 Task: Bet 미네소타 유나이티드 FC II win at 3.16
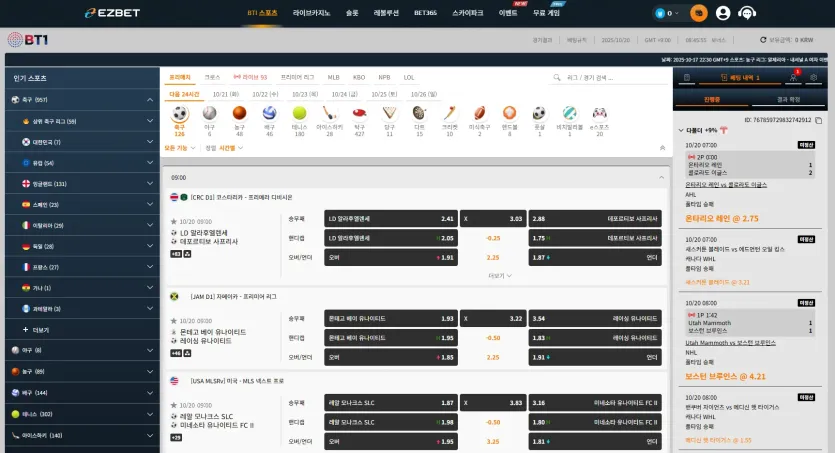(x=595, y=403)
